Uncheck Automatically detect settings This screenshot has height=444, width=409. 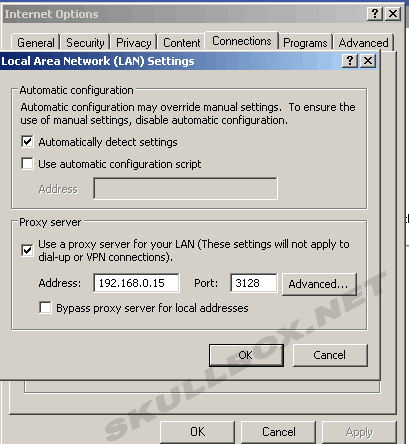[27, 142]
